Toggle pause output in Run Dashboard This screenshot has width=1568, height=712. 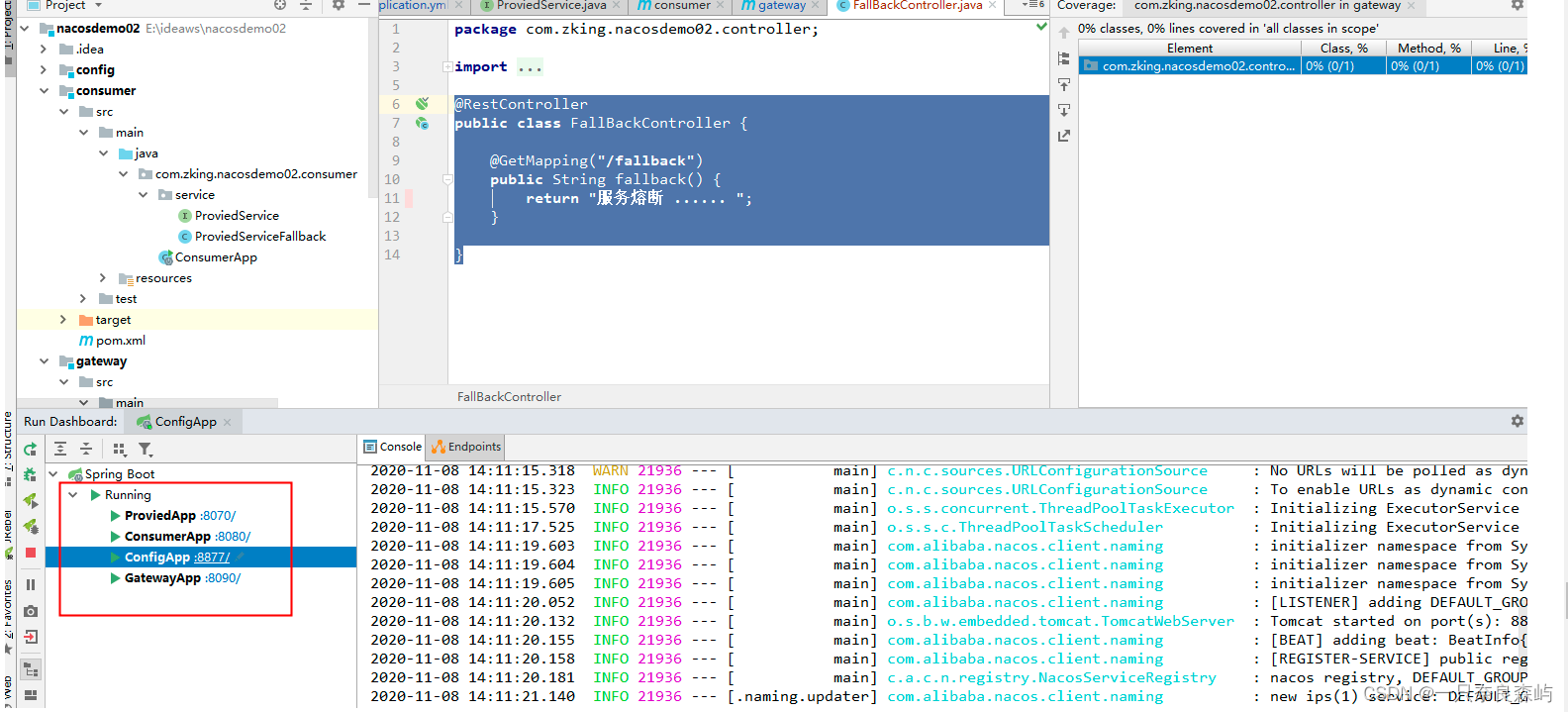coord(31,584)
